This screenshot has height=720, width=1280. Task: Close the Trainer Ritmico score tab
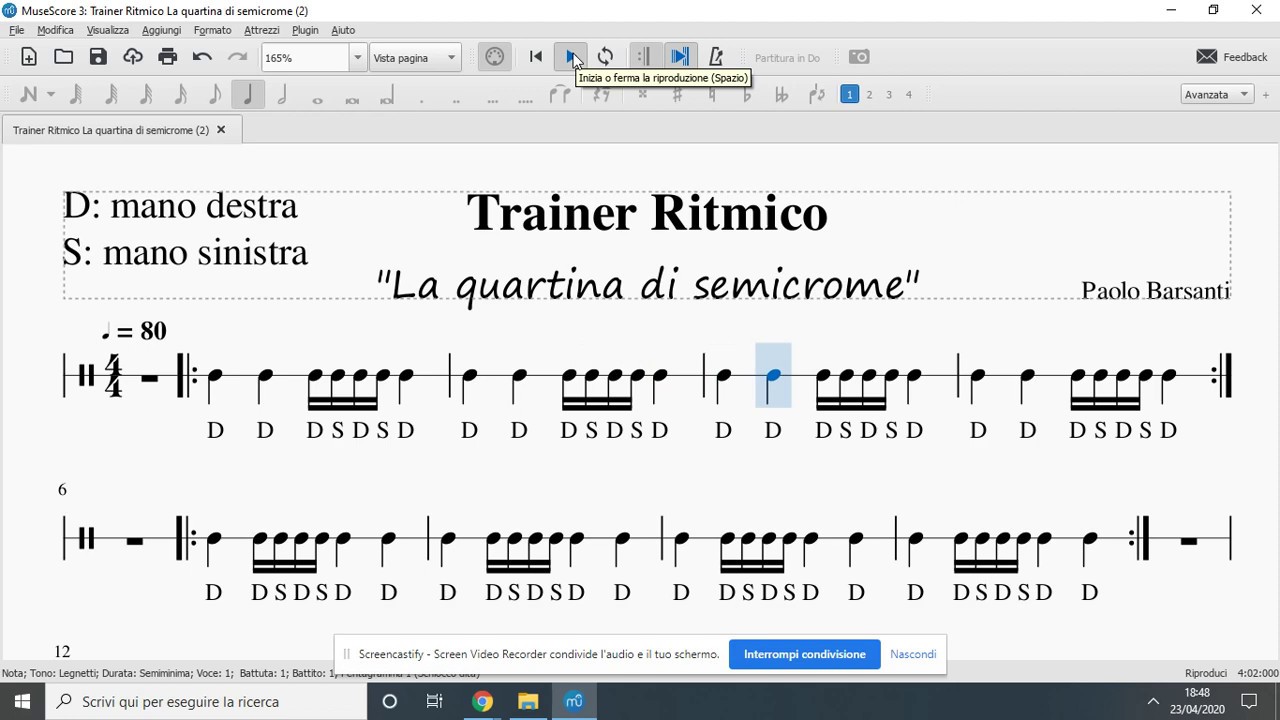pyautogui.click(x=221, y=130)
